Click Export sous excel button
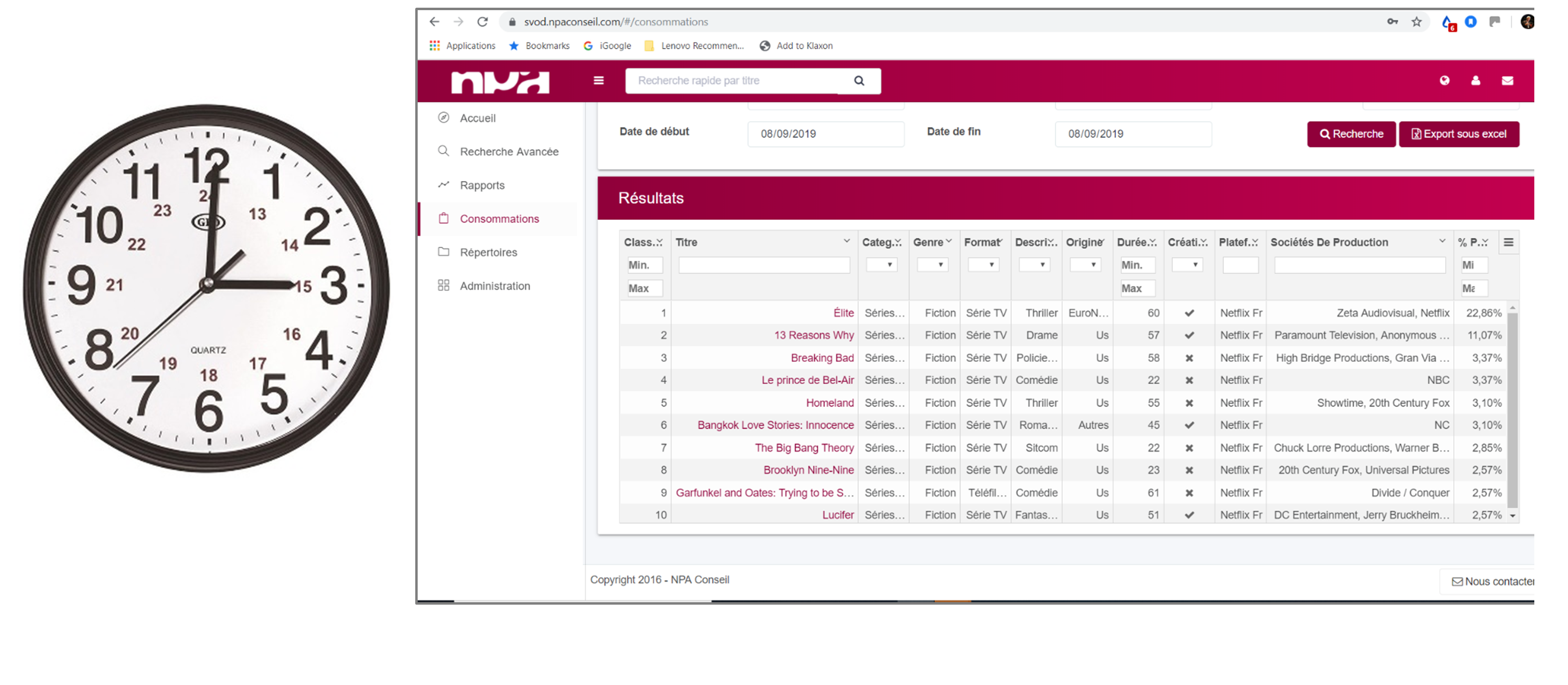The width and height of the screenshot is (1568, 685). pyautogui.click(x=1459, y=134)
